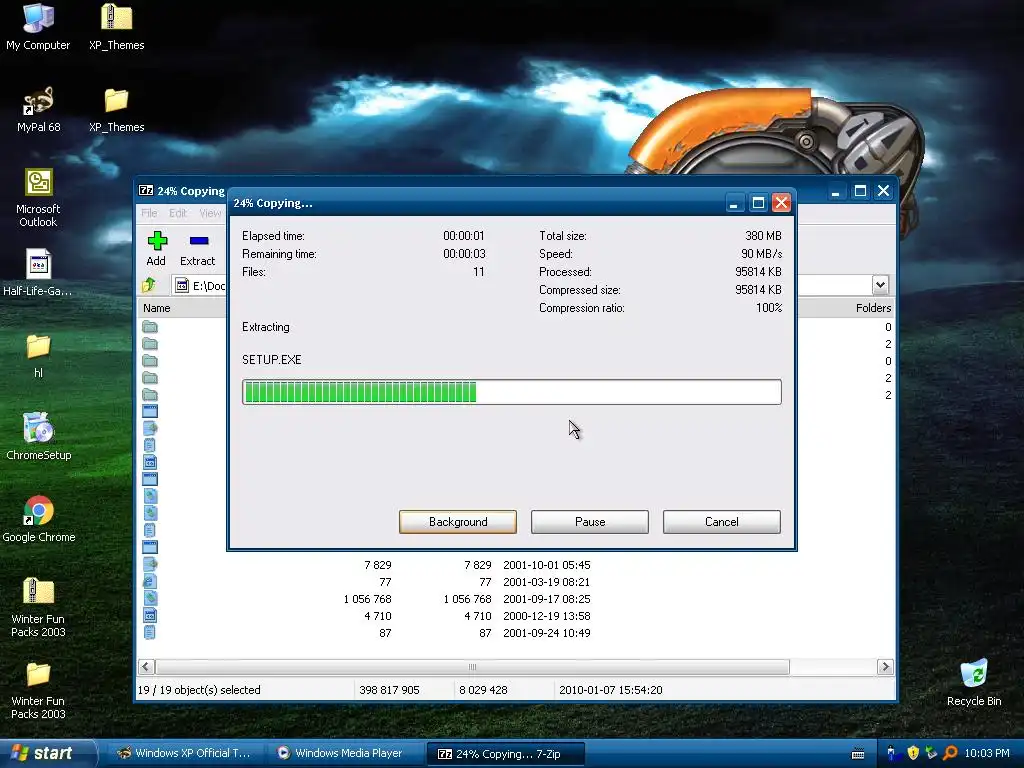Image resolution: width=1024 pixels, height=768 pixels.
Task: Switch to Windows Media Player taskbar item
Action: (x=346, y=754)
